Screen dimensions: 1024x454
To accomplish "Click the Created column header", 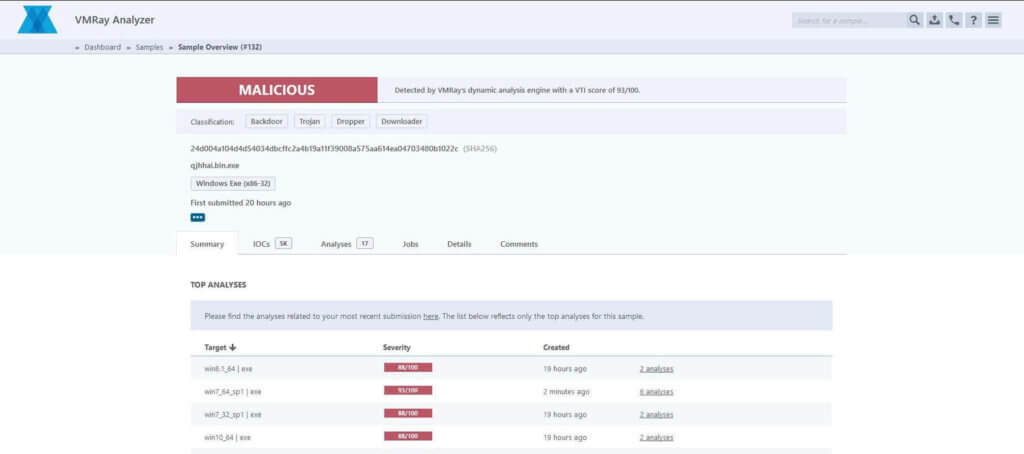I will pos(556,348).
